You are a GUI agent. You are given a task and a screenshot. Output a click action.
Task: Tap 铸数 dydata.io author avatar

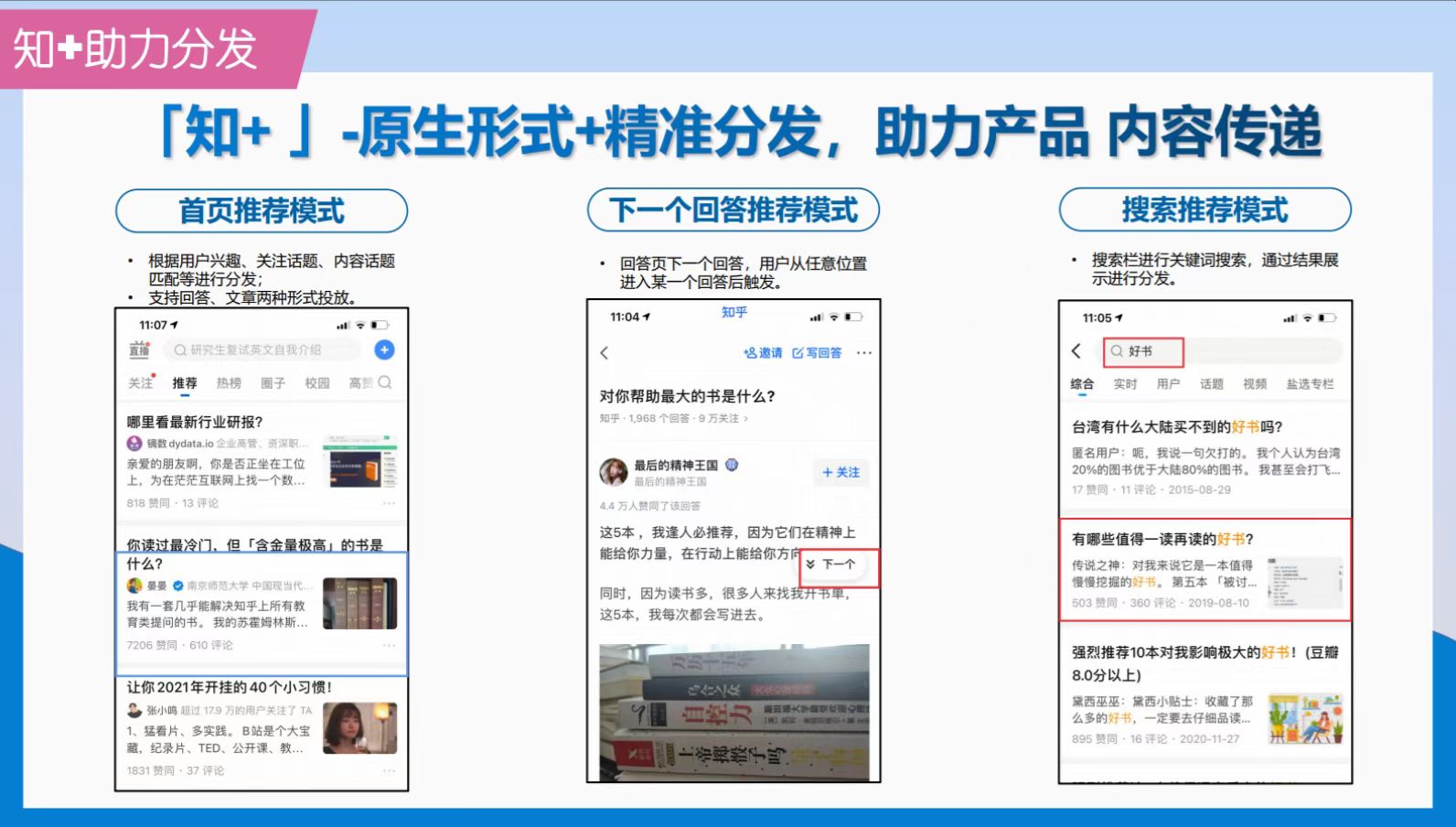coord(134,444)
